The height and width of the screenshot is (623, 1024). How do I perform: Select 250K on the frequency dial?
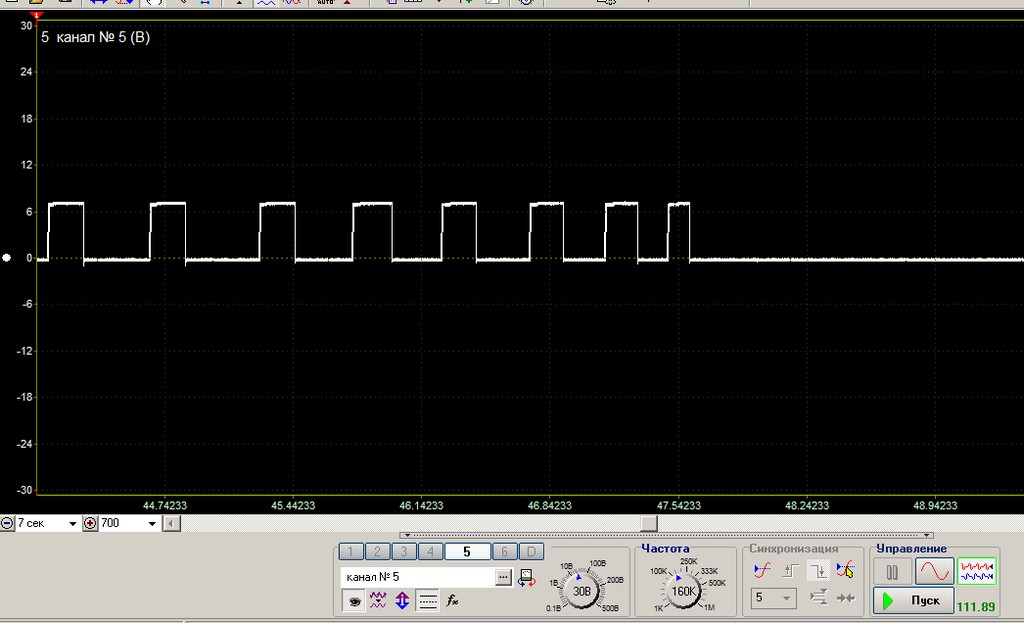pos(689,561)
